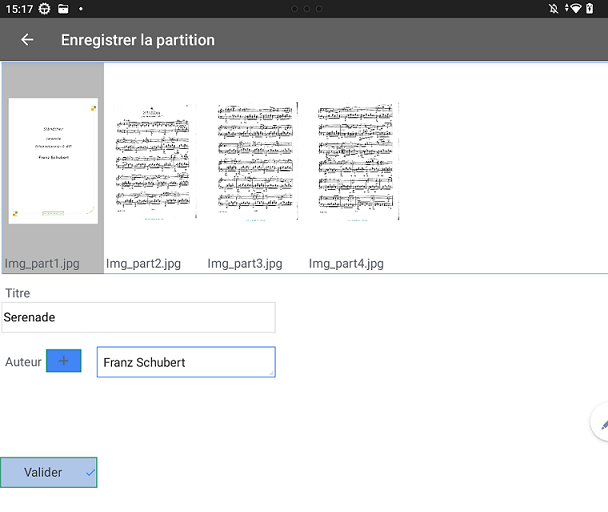Tap the floating pencil edit button

pyautogui.click(x=600, y=422)
